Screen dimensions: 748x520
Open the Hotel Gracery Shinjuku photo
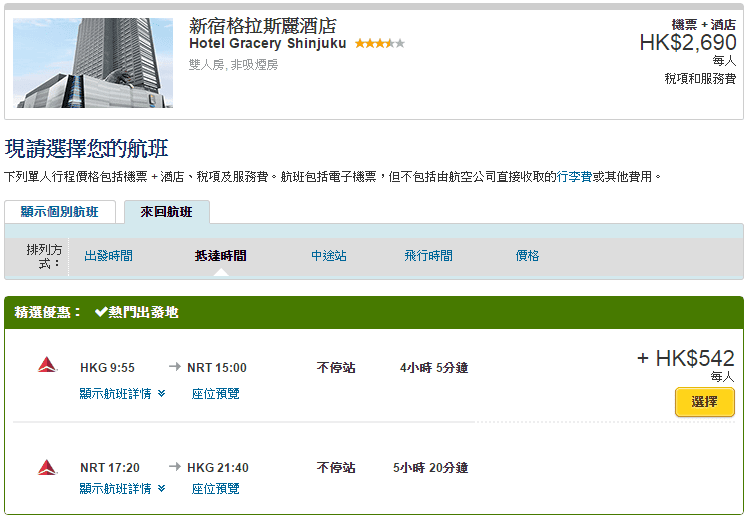[93, 63]
